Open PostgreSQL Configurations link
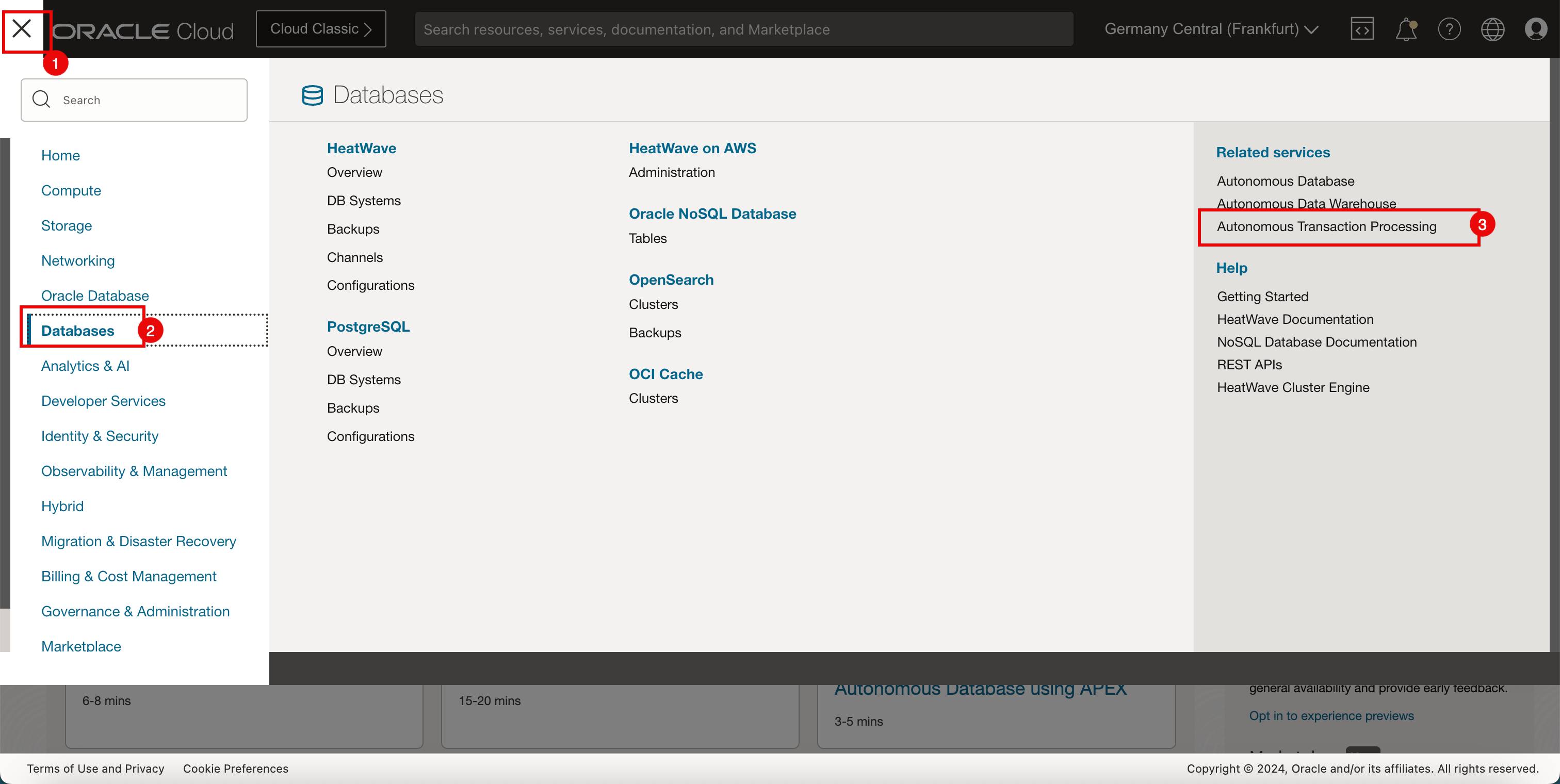 pos(370,436)
